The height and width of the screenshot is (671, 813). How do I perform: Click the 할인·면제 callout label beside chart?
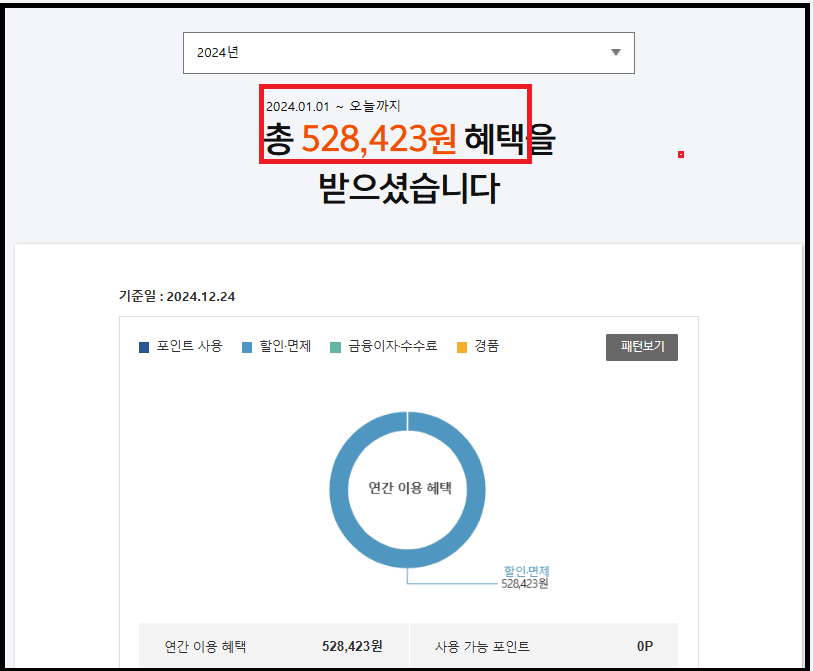click(x=526, y=571)
